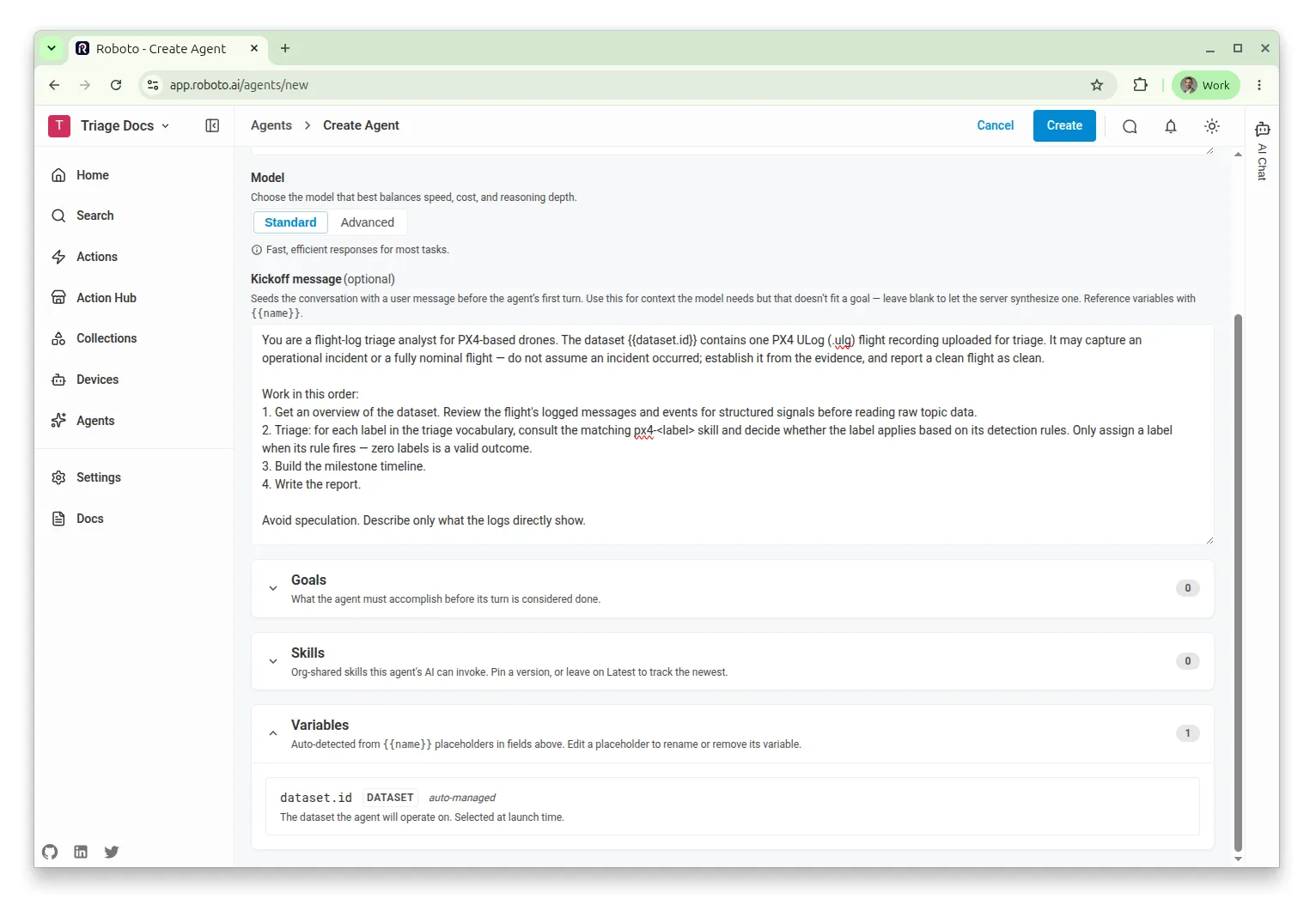This screenshot has width=1316, height=905.
Task: Click into the Kickoff message text area
Action: click(733, 434)
